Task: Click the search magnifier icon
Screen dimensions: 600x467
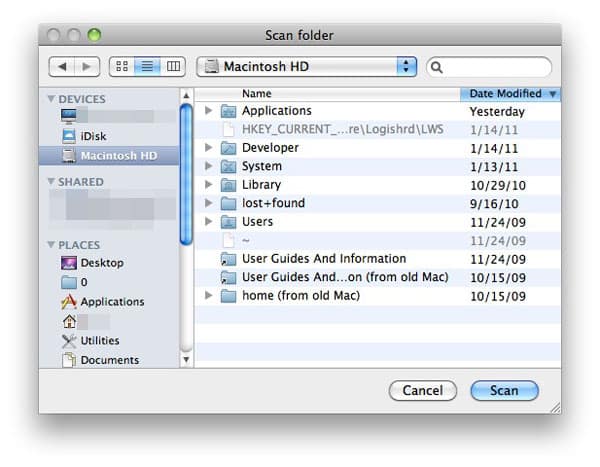Action: [x=437, y=67]
